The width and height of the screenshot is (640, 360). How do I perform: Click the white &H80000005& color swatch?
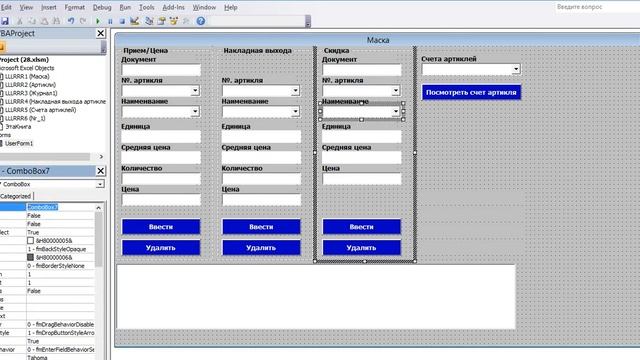pos(30,241)
